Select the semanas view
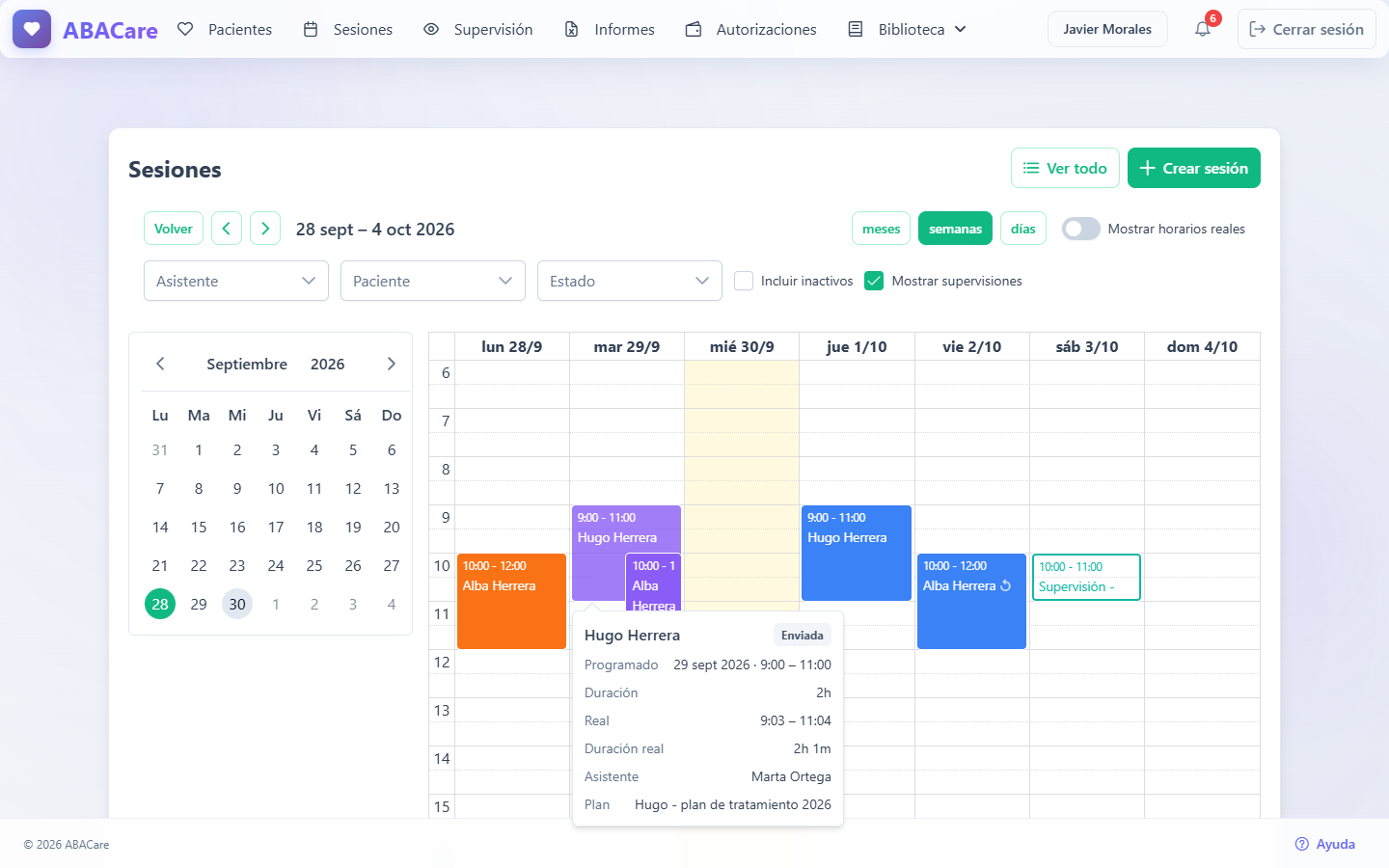Viewport: 1389px width, 868px height. [956, 229]
